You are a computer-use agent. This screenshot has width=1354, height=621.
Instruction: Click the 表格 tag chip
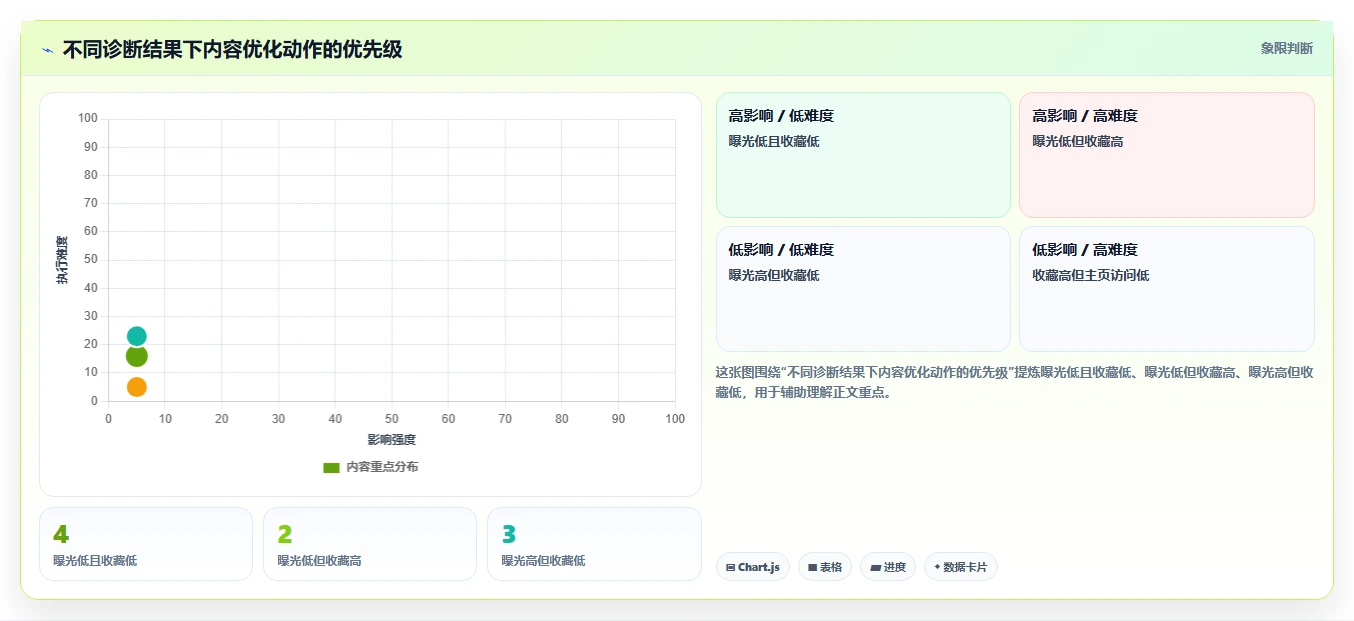pos(825,567)
